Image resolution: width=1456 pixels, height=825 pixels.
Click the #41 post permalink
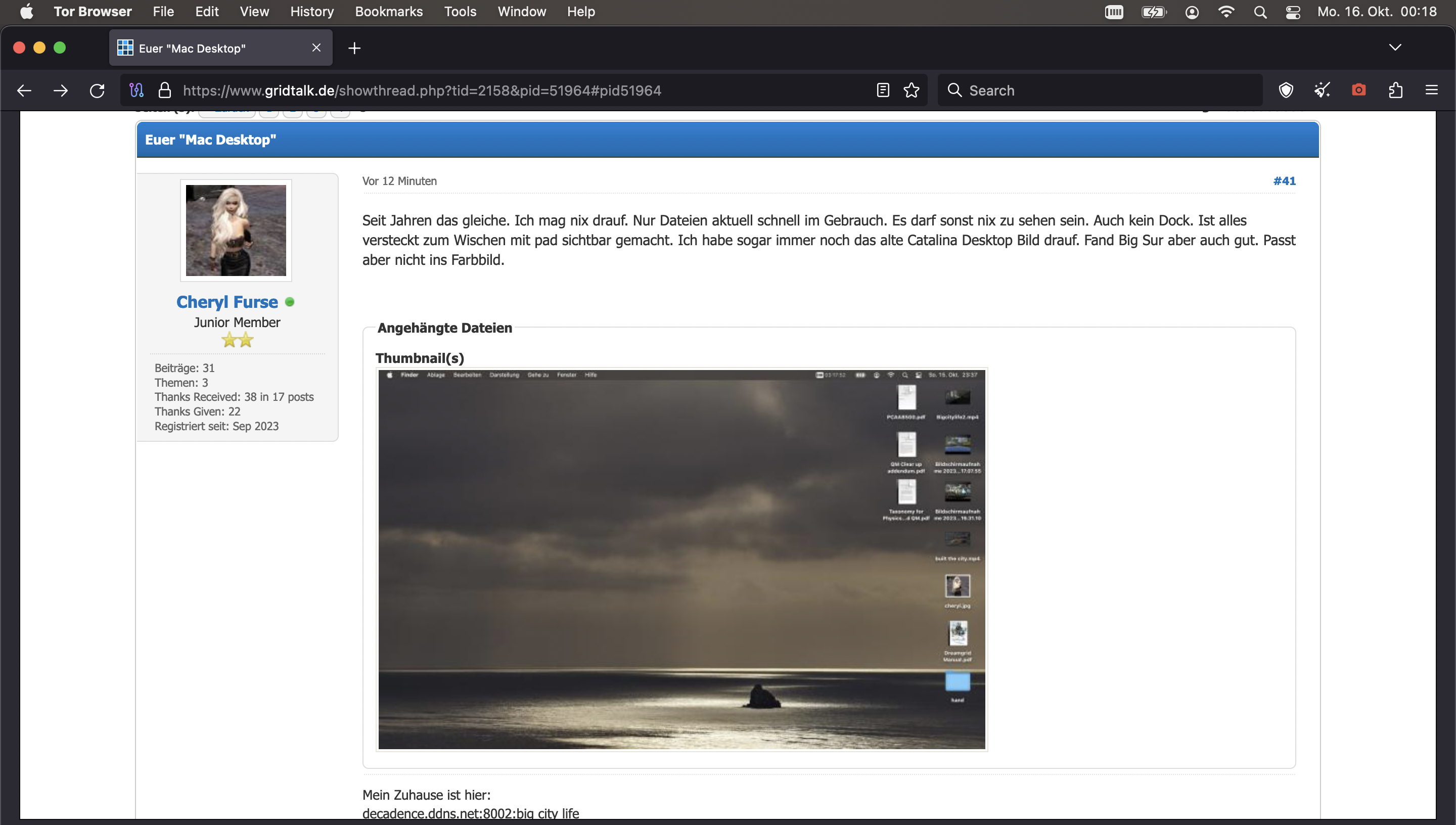1284,181
